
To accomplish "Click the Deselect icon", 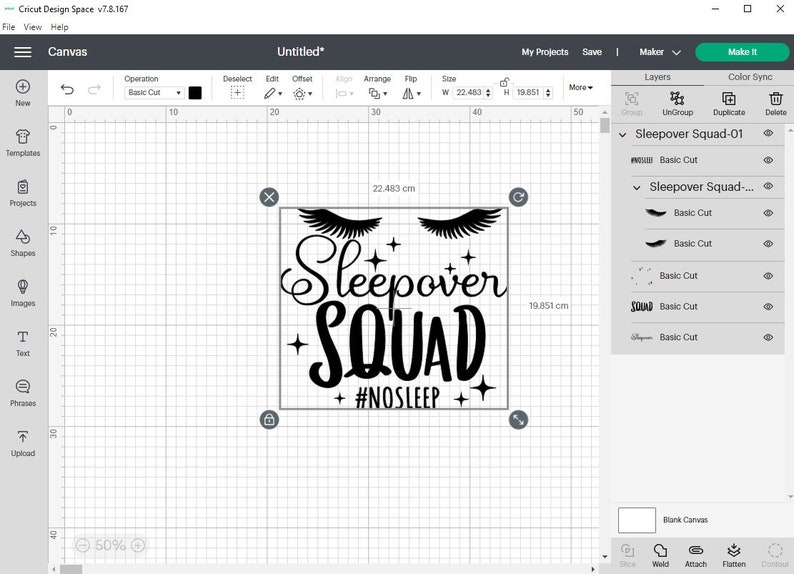I will [237, 93].
